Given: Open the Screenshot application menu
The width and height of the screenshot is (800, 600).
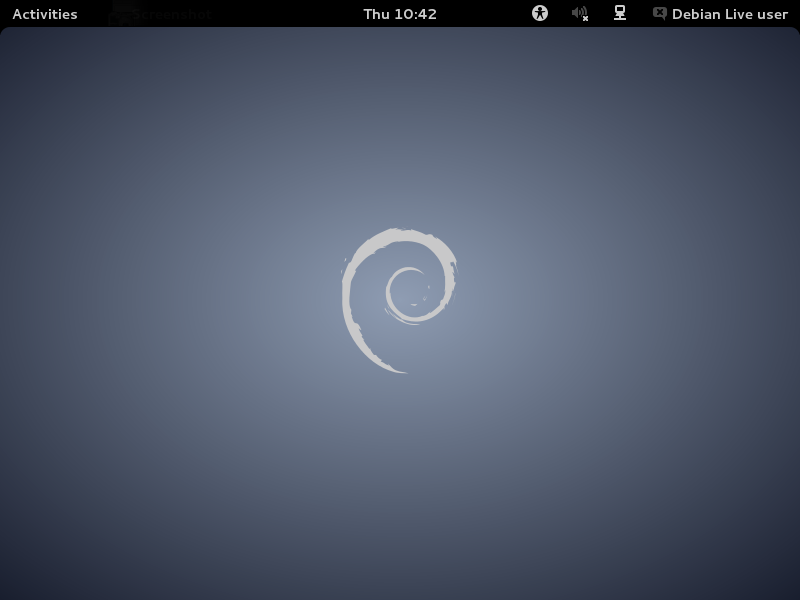Looking at the screenshot, I should (x=160, y=14).
